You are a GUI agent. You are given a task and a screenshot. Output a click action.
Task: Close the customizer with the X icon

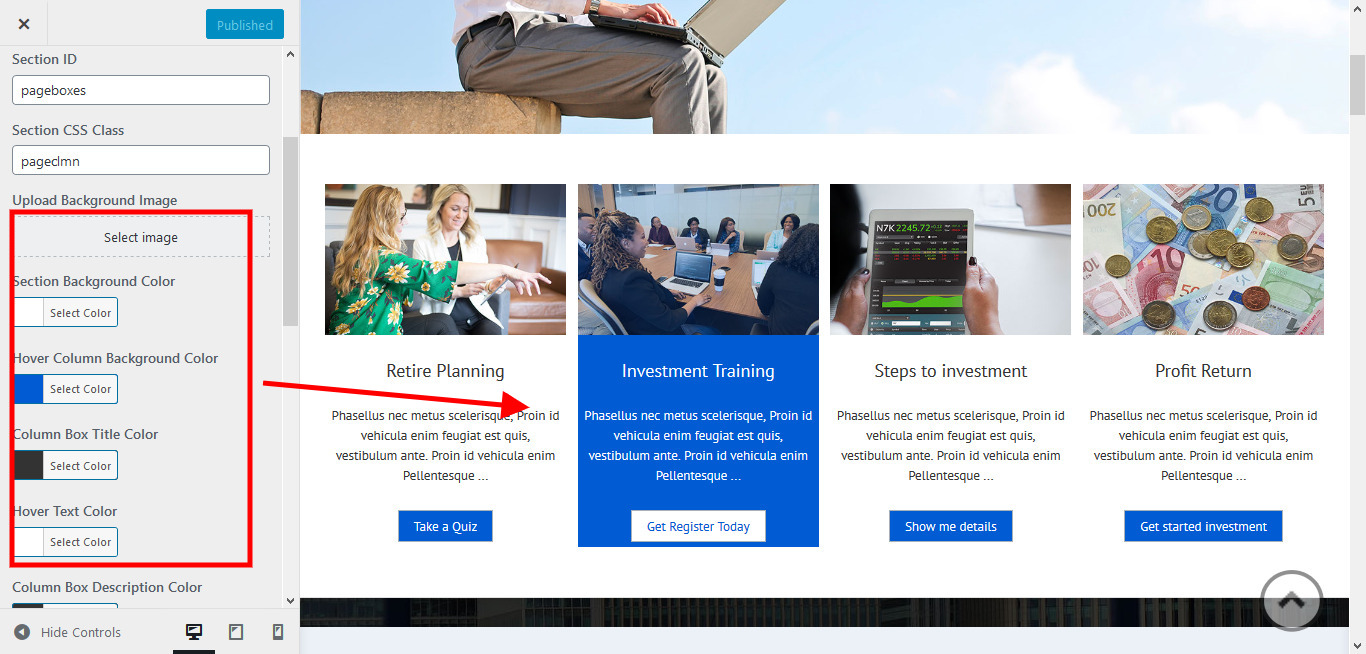click(x=24, y=24)
